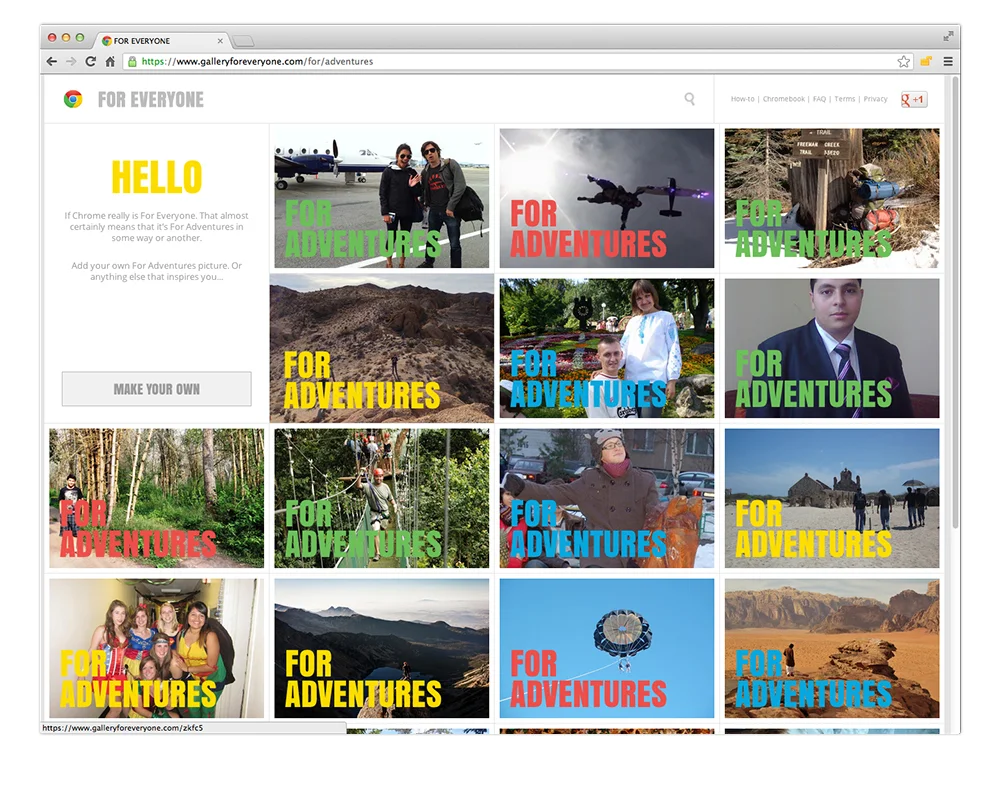Open the How-to link
1000x789 pixels.
[x=742, y=99]
